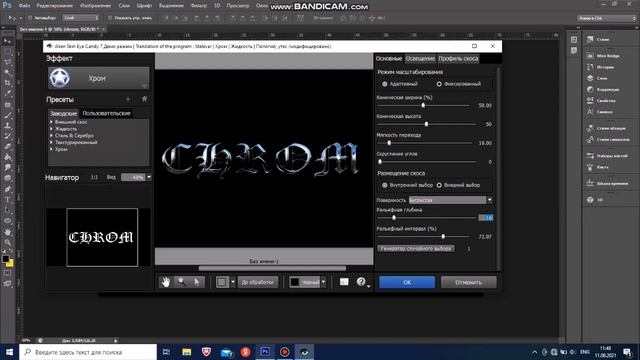This screenshot has height=360, width=640.
Task: Select the arrow pointer tool in plugin toolbar
Action: pyautogui.click(x=197, y=282)
